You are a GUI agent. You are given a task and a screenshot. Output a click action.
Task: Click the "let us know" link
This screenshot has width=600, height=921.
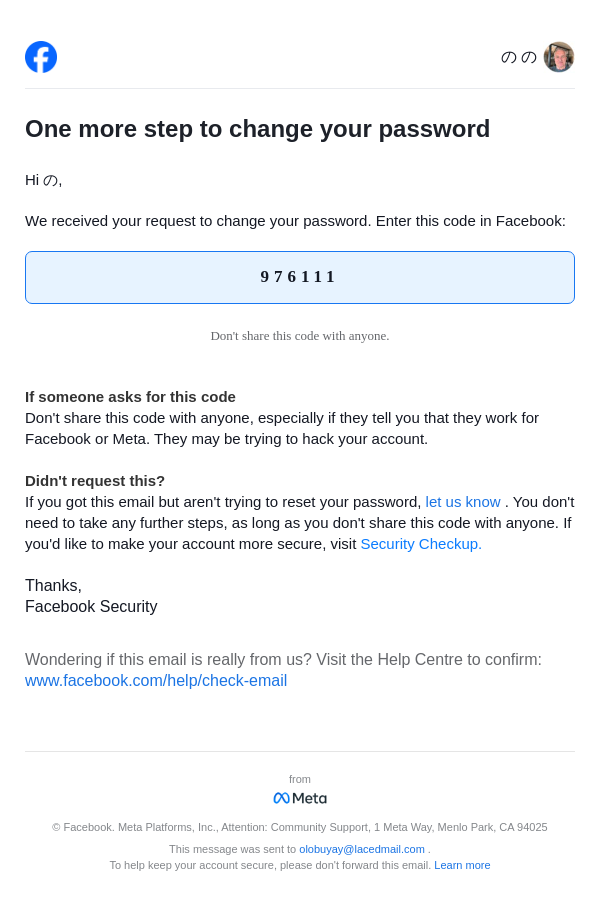point(463,502)
